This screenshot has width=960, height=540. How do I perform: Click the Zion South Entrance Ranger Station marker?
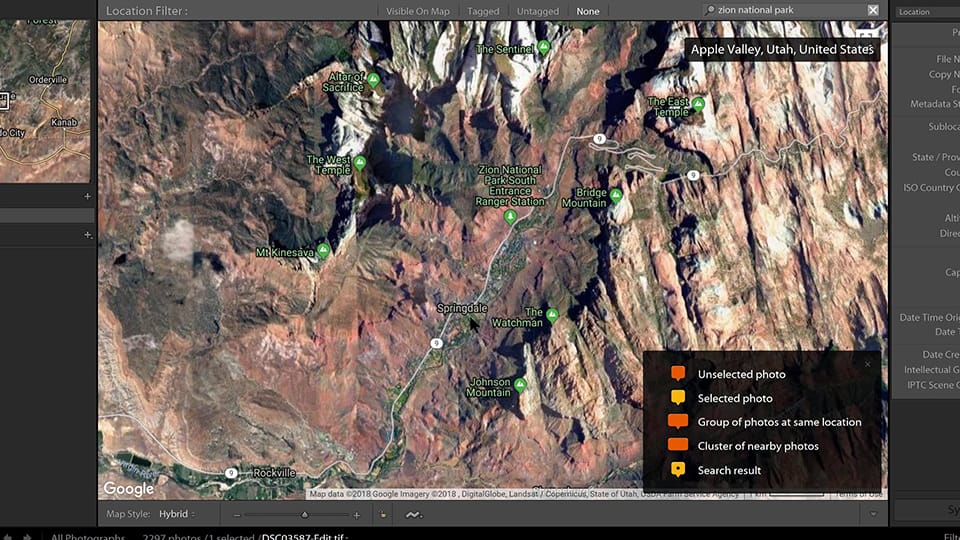509,217
